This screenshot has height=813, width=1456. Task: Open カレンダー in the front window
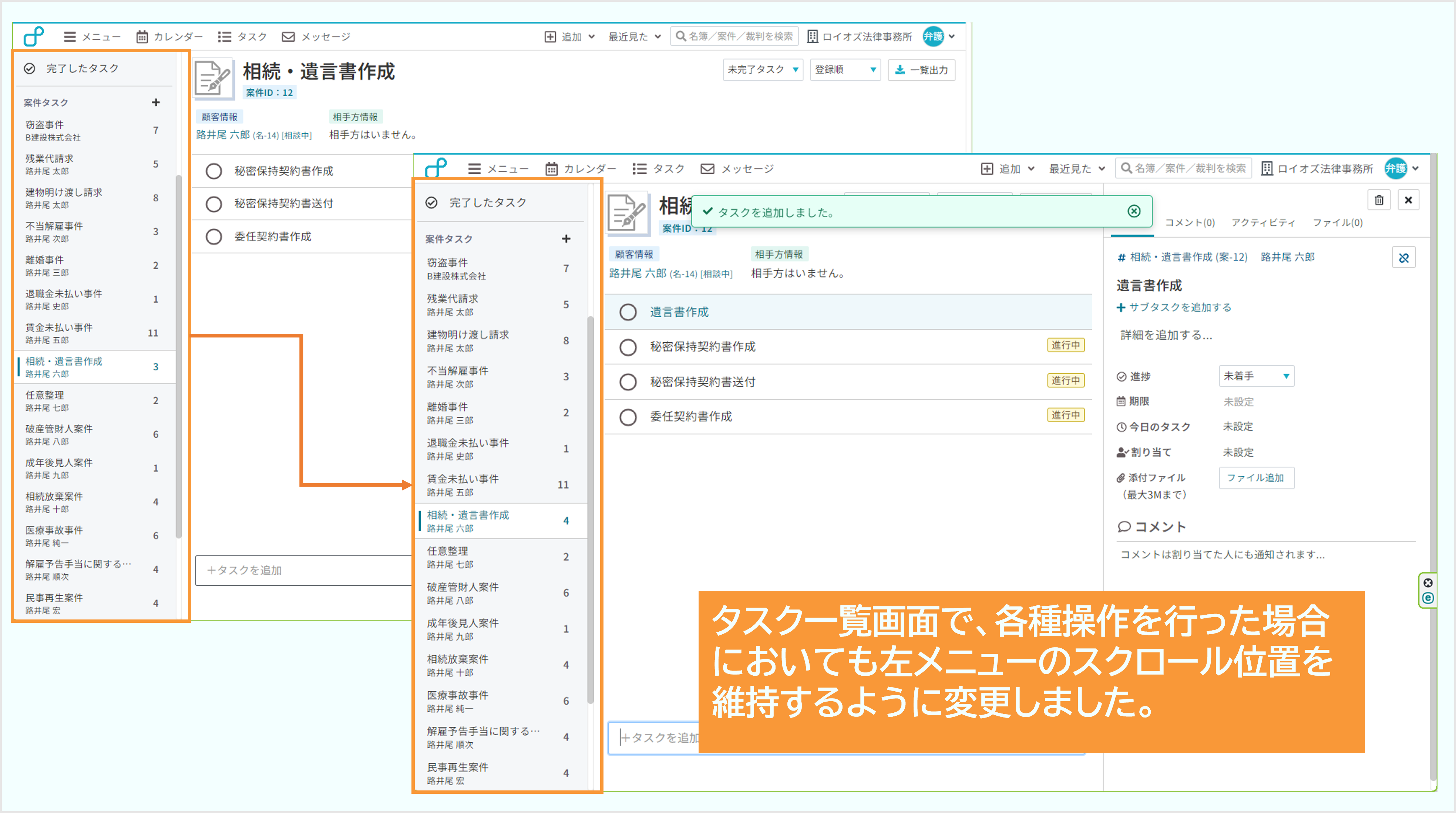pyautogui.click(x=581, y=168)
